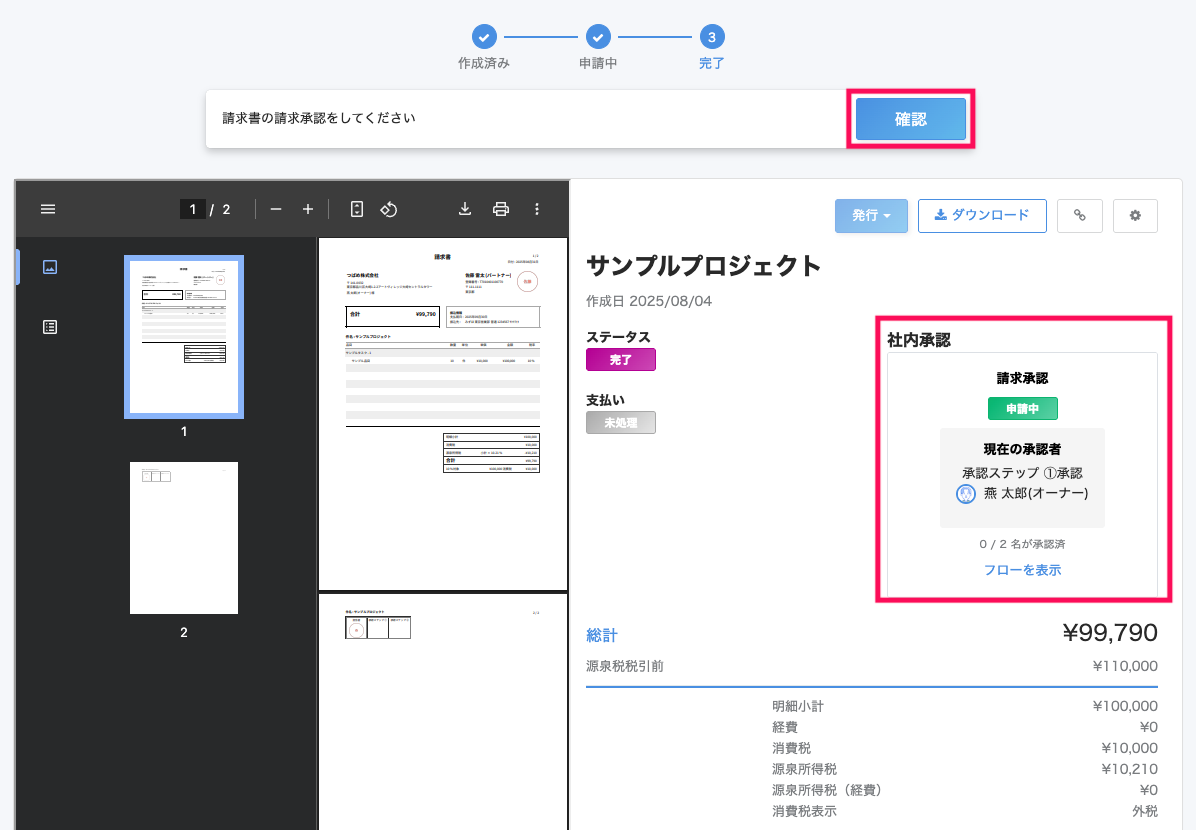Click the 源泉所得税 ¥10,210 value
1196x830 pixels.
click(1129, 769)
